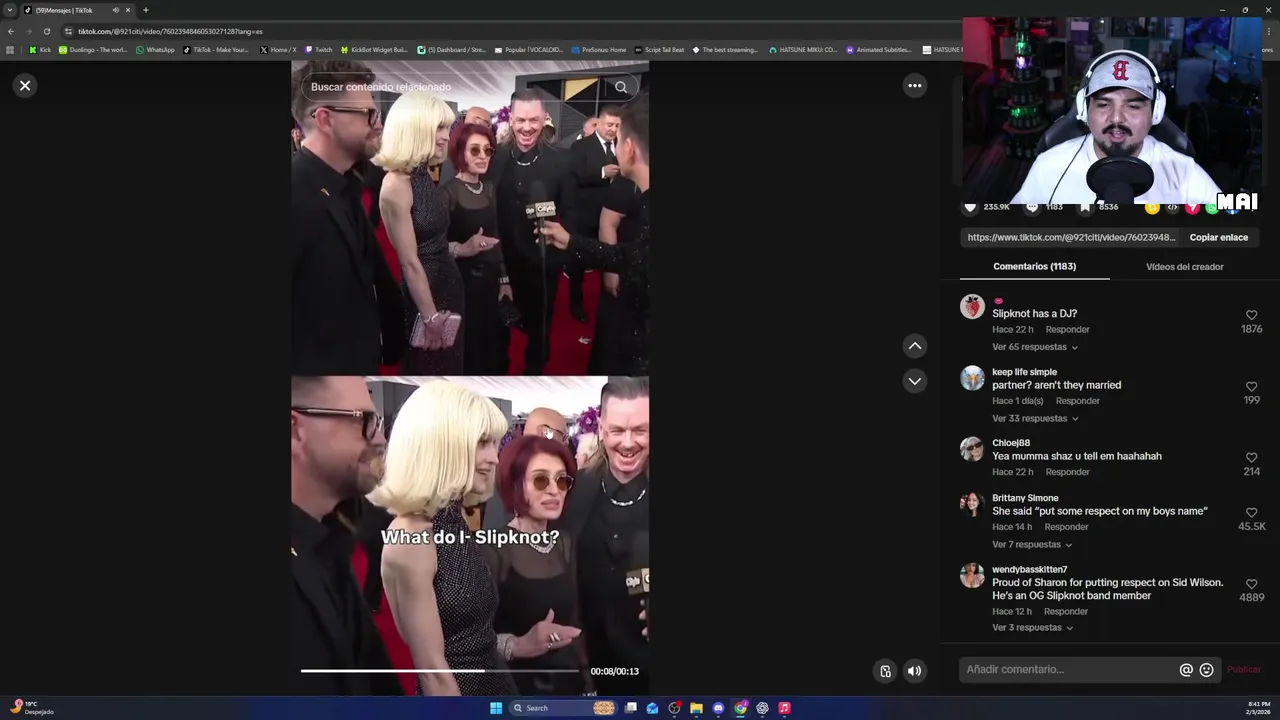This screenshot has height=720, width=1280.
Task: Click the yellow repost share icon
Action: click(x=1152, y=207)
